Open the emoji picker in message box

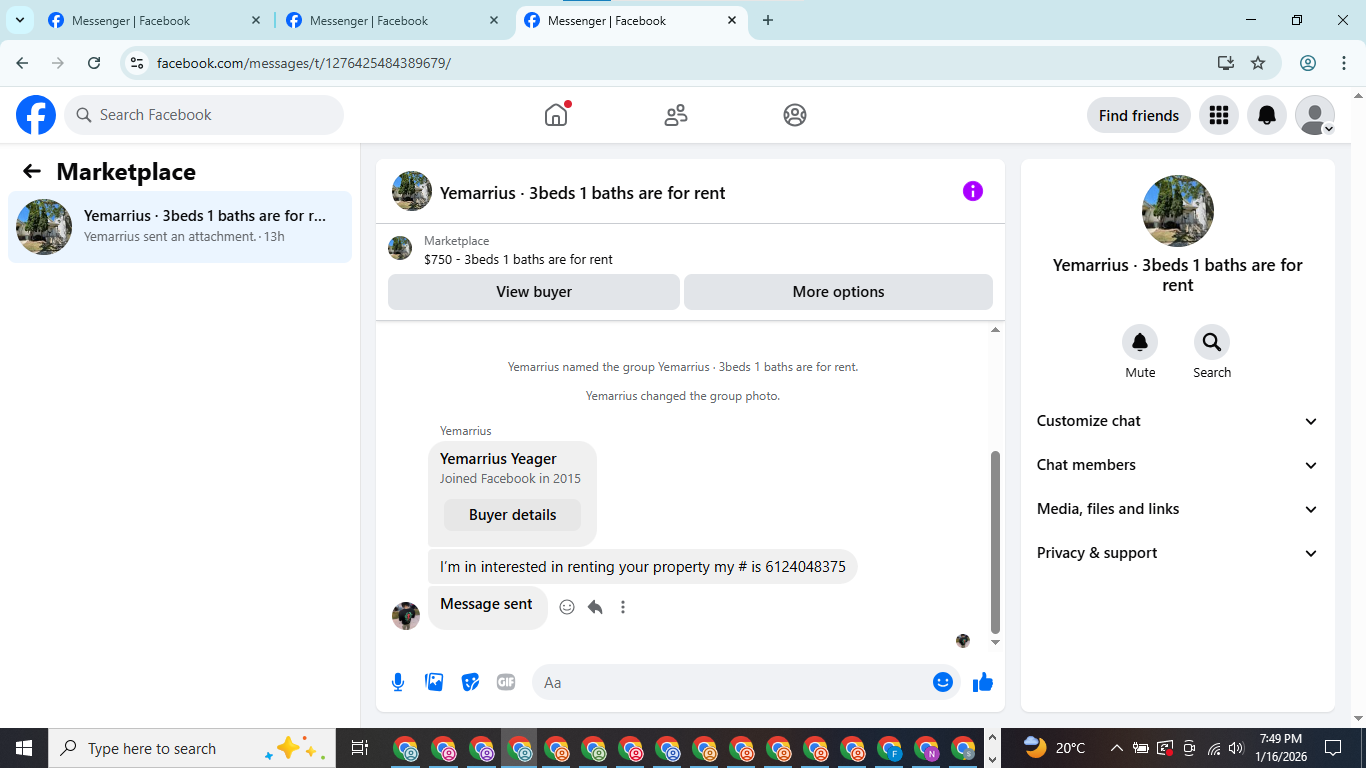[x=943, y=682]
